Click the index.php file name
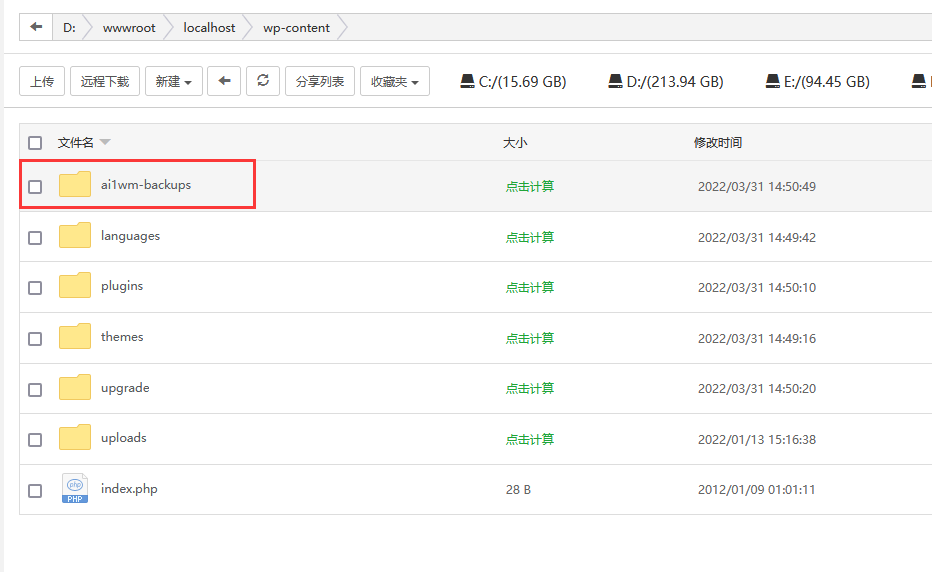This screenshot has height=572, width=932. click(129, 489)
